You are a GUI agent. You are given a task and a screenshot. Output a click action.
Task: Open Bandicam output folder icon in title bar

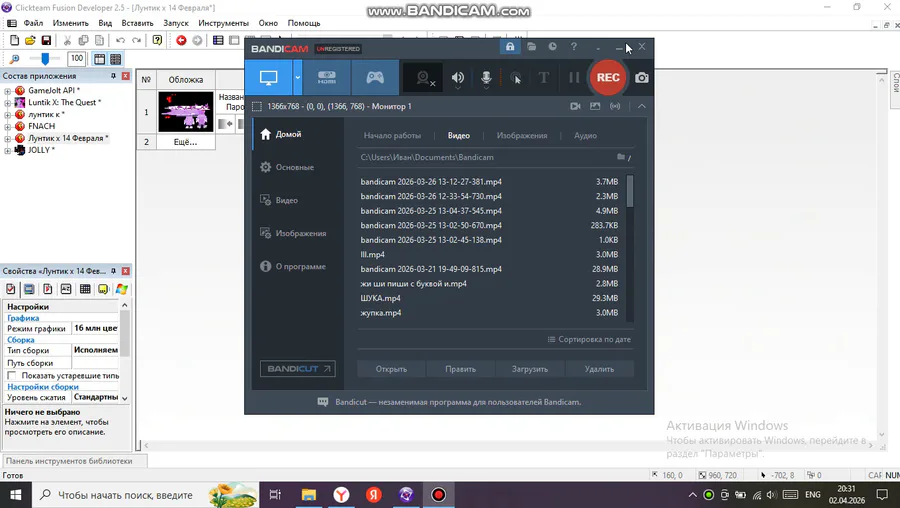[x=532, y=46]
